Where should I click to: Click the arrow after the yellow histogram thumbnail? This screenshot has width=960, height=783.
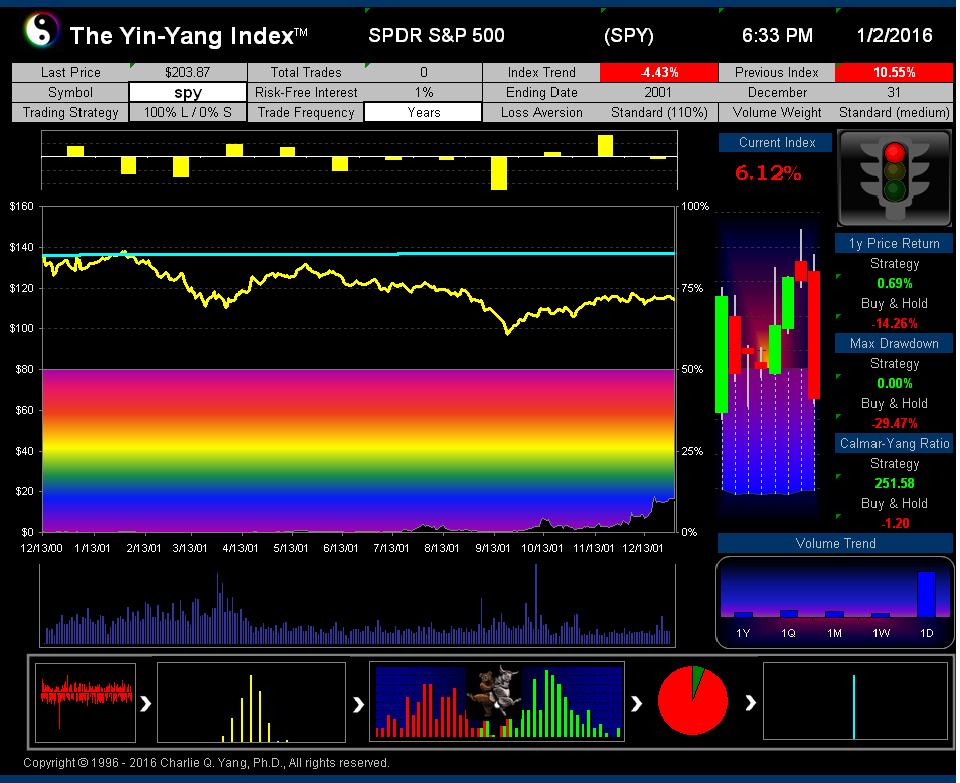[358, 705]
